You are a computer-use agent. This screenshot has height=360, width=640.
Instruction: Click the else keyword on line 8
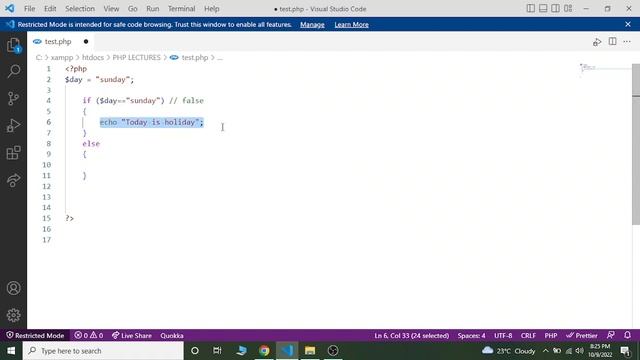click(x=91, y=144)
